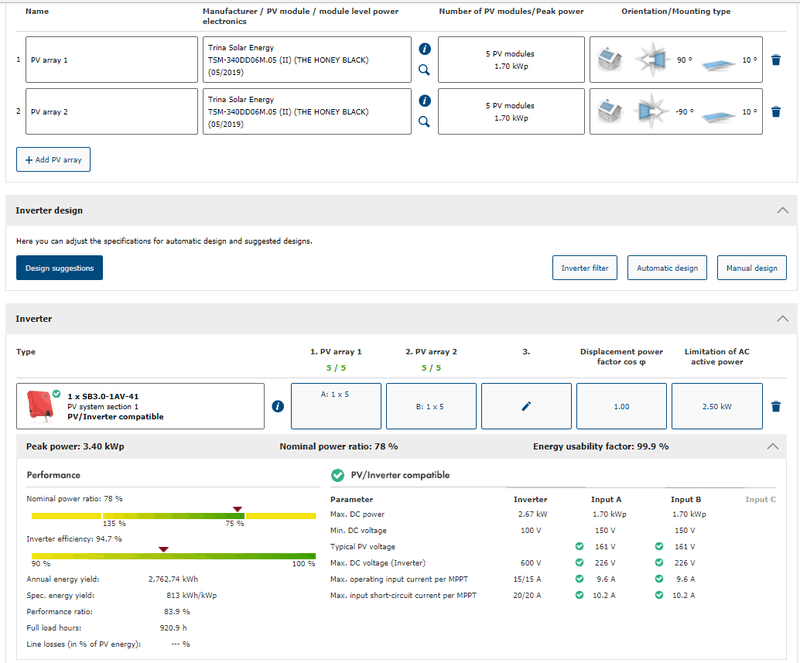
Task: Click search magnifier for PV array 2 module
Action: [x=424, y=122]
